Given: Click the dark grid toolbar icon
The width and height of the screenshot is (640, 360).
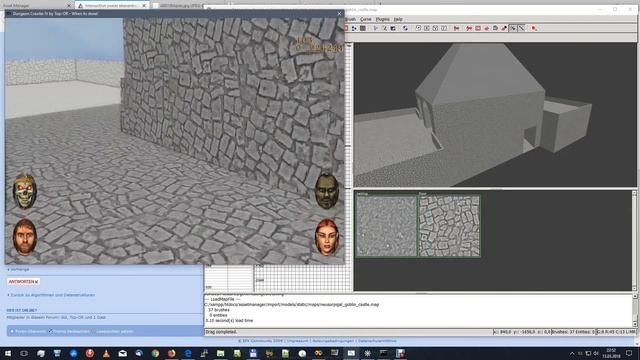Looking at the screenshot, I should (x=362, y=28).
